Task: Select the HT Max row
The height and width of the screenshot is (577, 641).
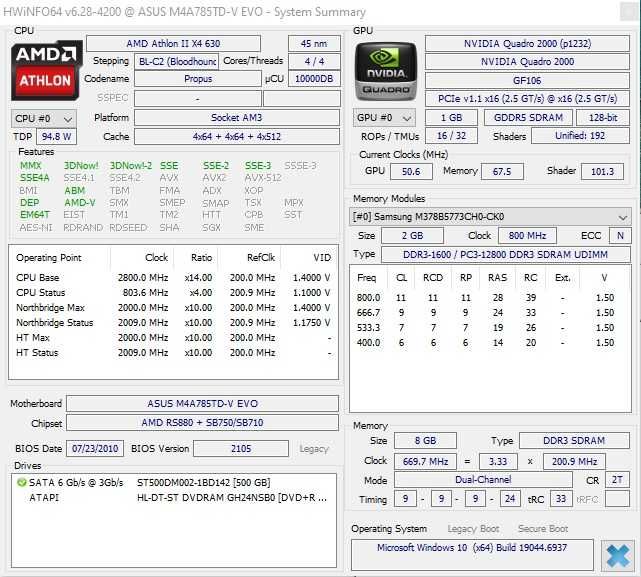Action: click(173, 338)
